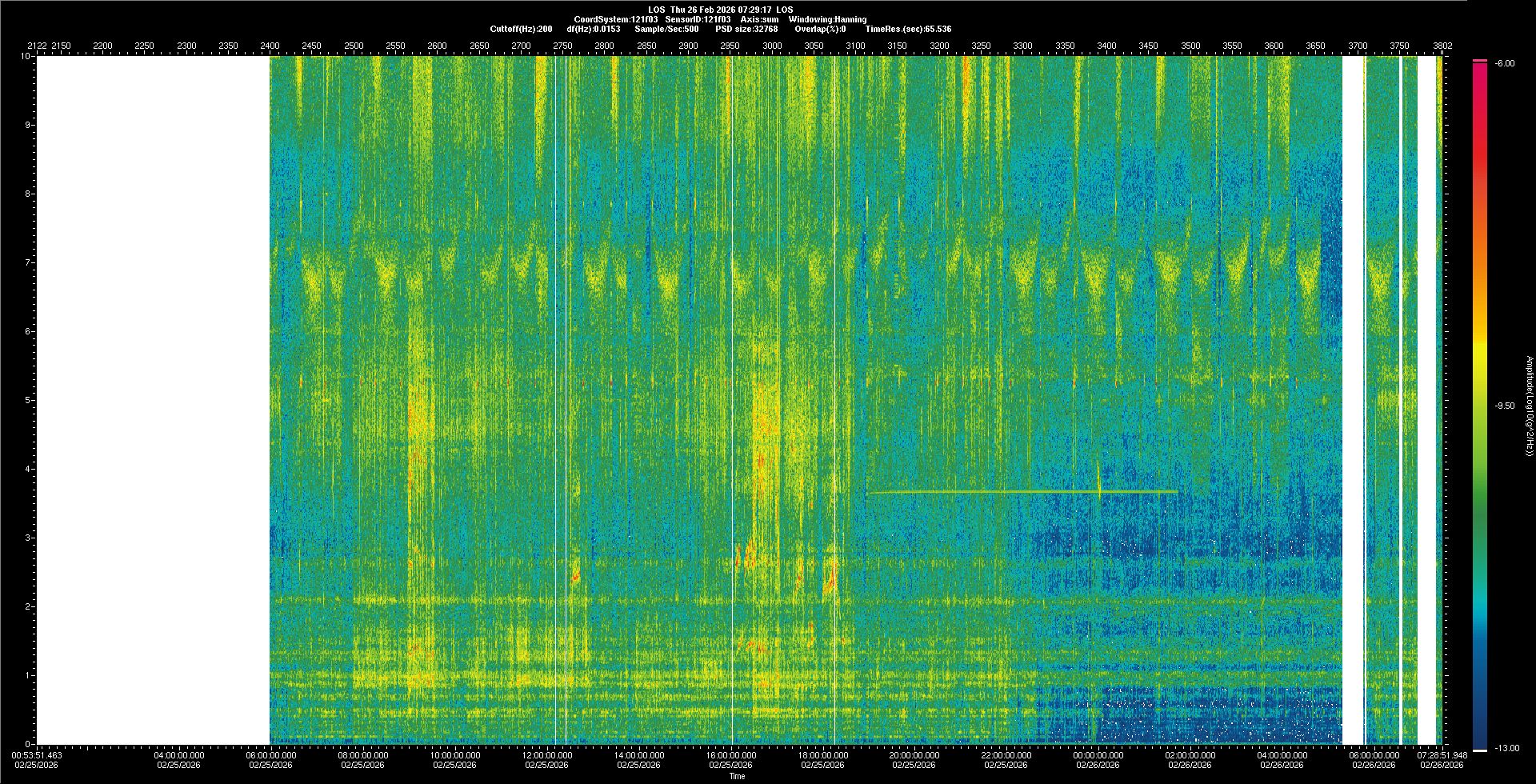Screen dimensions: 1536x784
Task: Click the Cuttoff(Hz):200 parameter text
Action: tap(521, 29)
